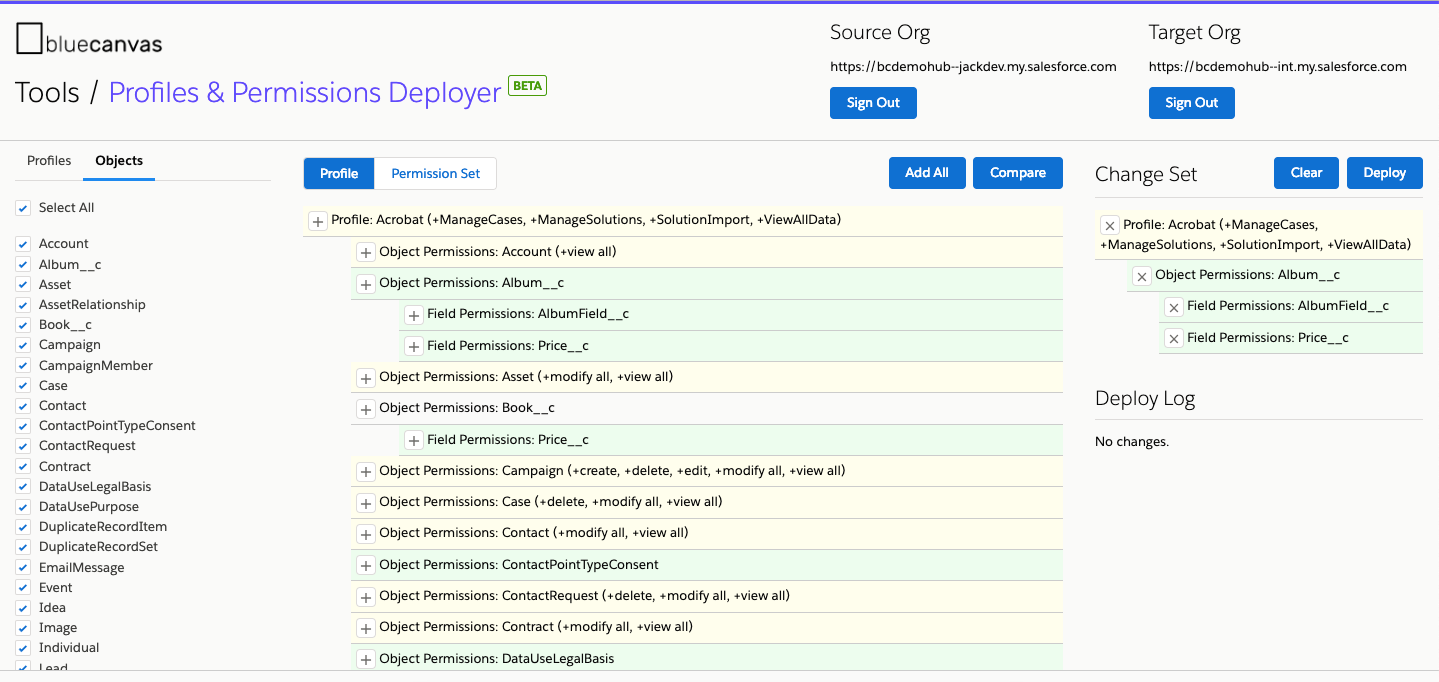Remove Price__c field permission from the Change Set
The height and width of the screenshot is (682, 1439).
[x=1174, y=339]
